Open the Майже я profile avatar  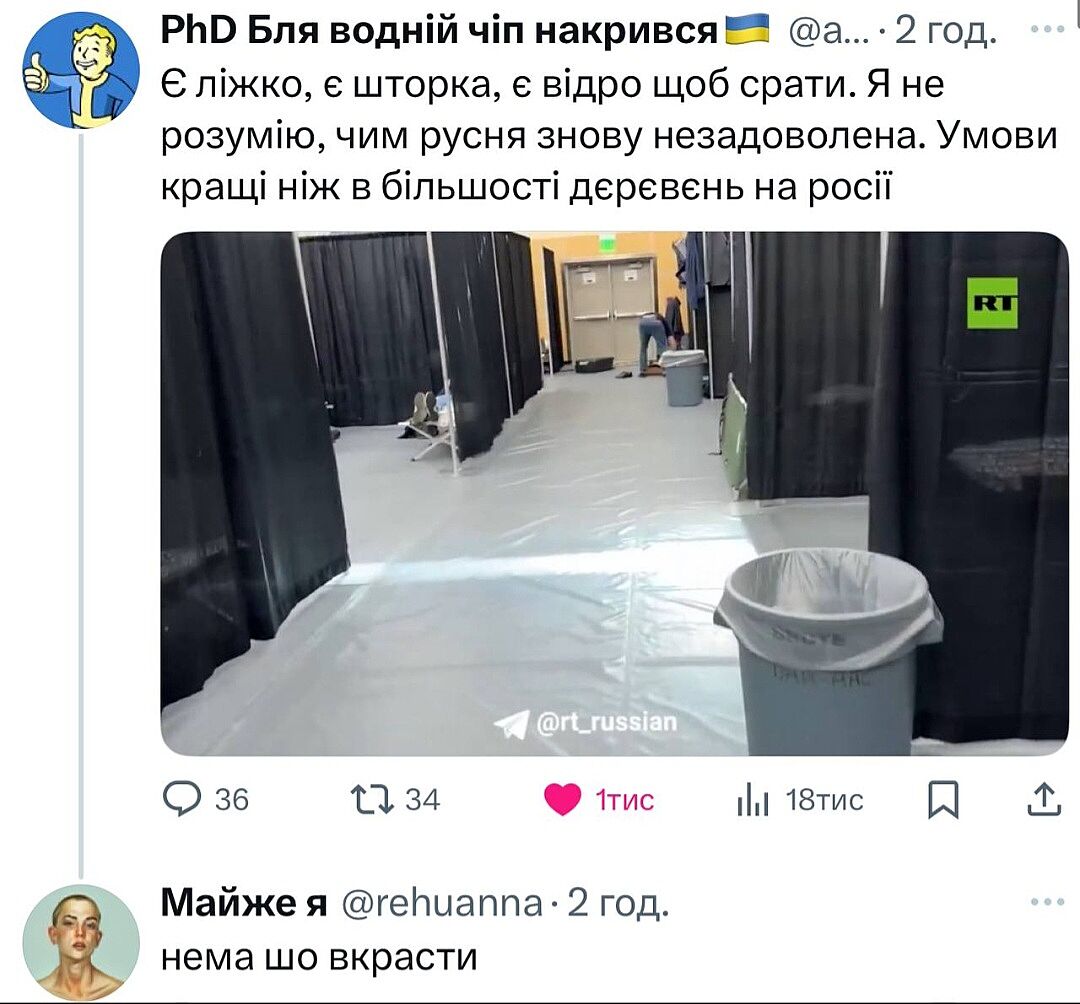[x=81, y=942]
